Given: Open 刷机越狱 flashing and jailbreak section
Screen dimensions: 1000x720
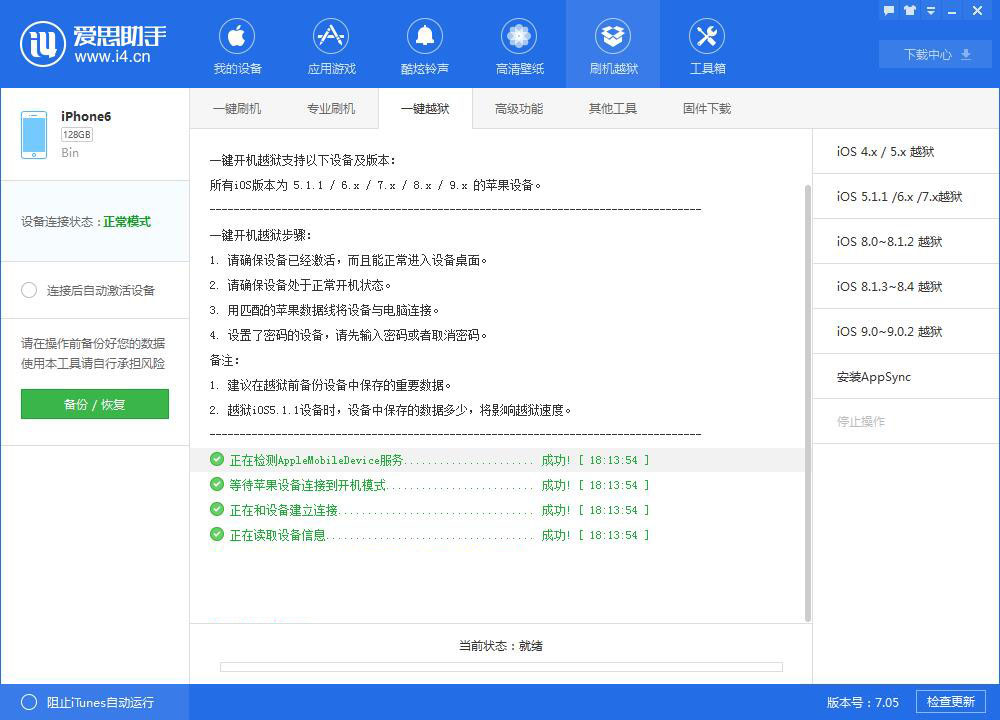Looking at the screenshot, I should 613,44.
